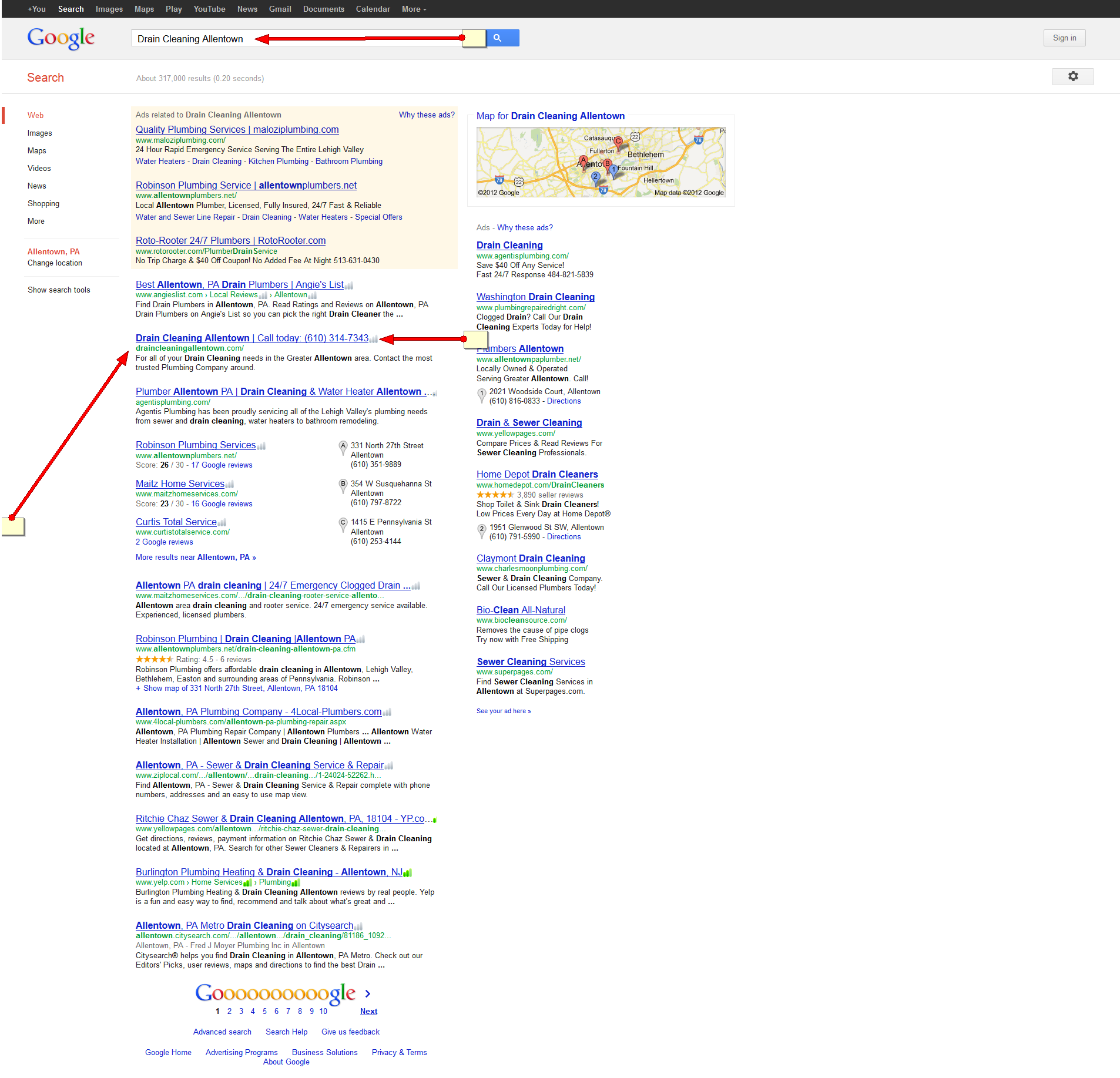Viewport: 1120px width, 1078px height.
Task: Click the Kitchen Plumbing sitelink
Action: point(279,162)
